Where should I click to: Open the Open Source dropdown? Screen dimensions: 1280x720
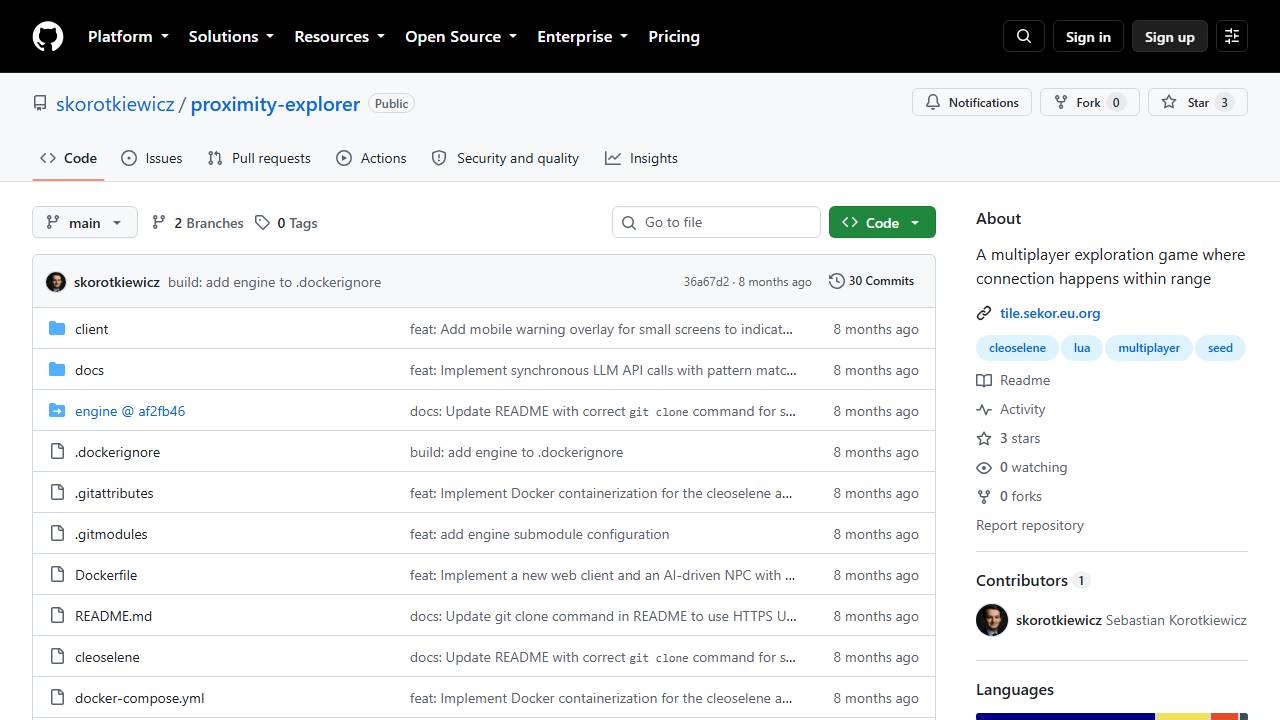461,36
